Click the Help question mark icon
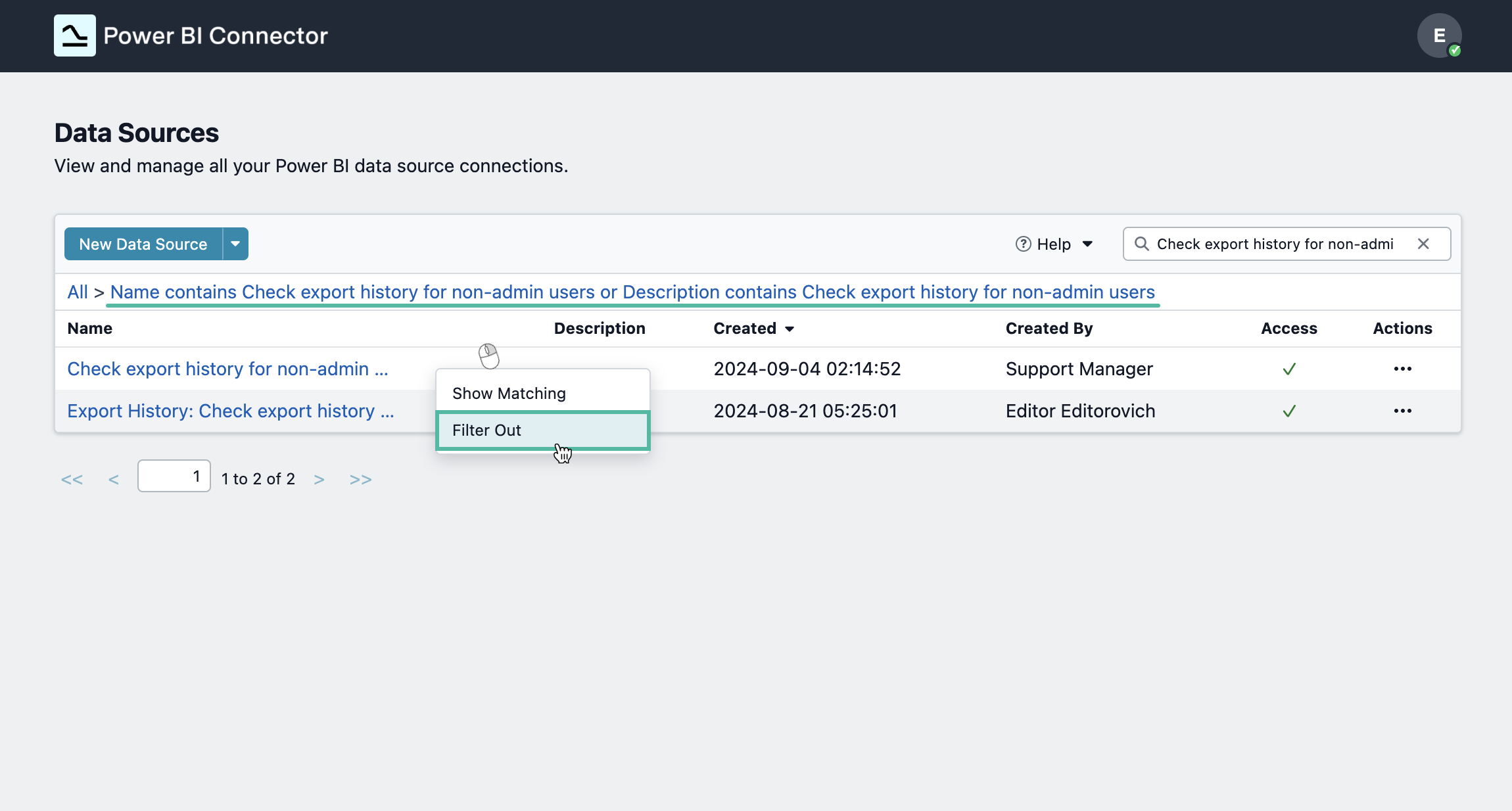The image size is (1512, 811). coord(1023,244)
